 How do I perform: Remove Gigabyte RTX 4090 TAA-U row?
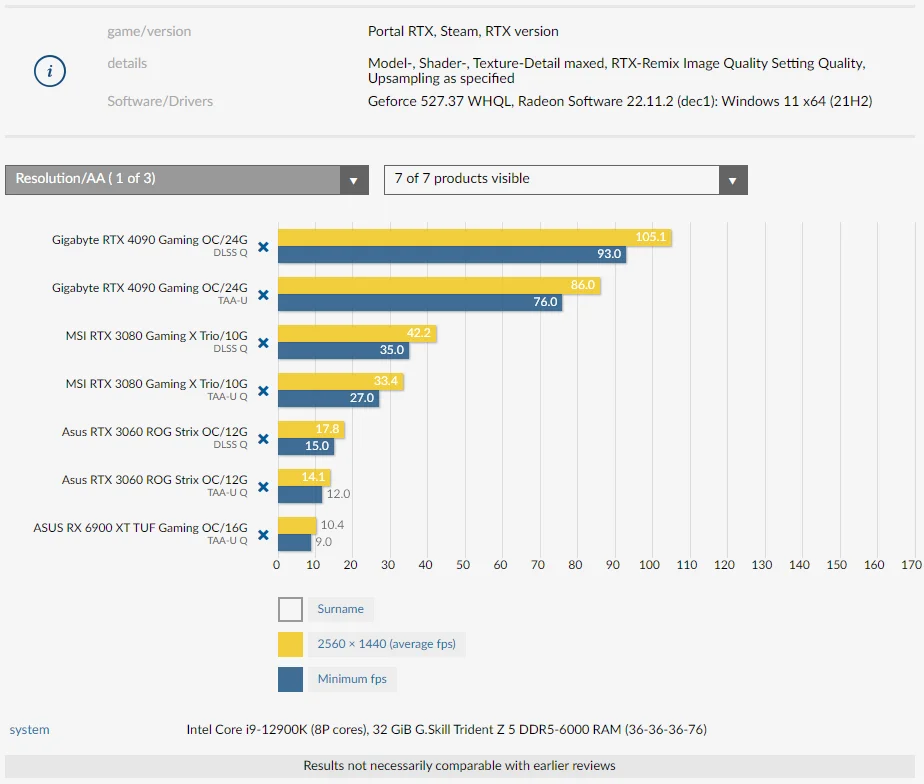point(263,295)
